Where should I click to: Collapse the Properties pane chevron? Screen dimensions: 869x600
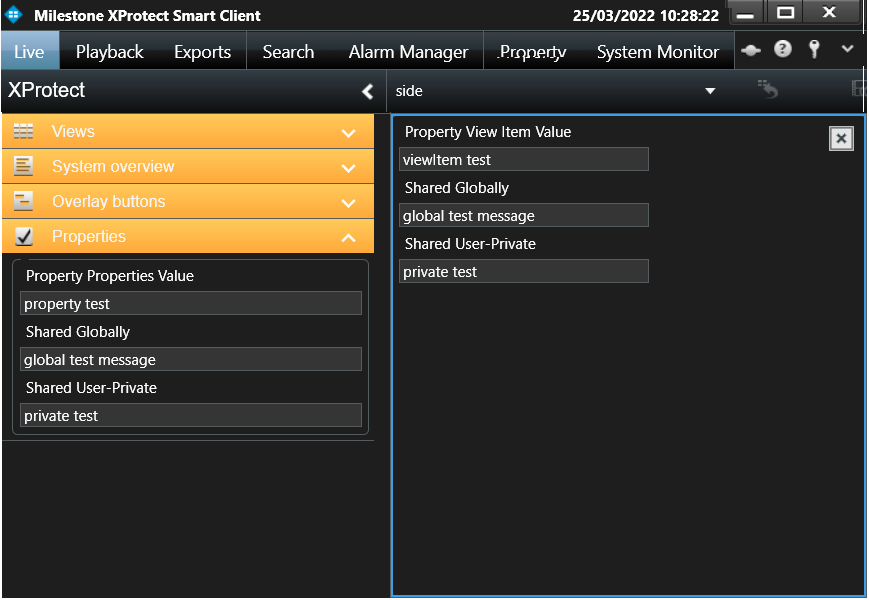(x=349, y=238)
